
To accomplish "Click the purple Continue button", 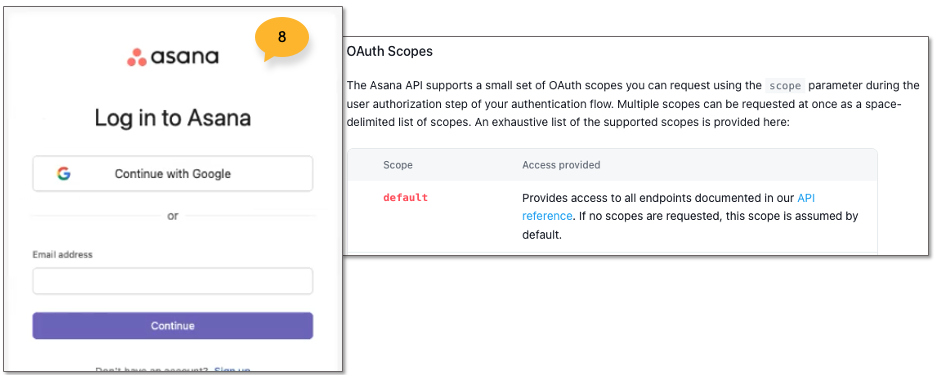I will 173,326.
